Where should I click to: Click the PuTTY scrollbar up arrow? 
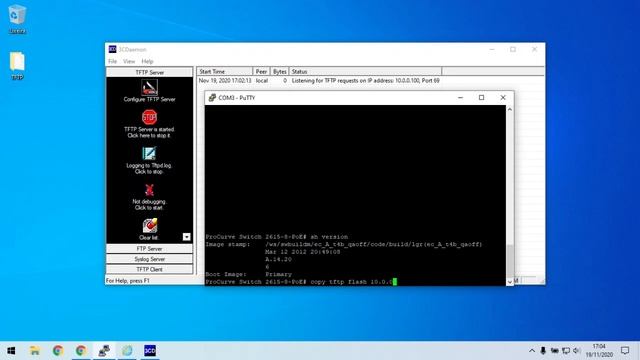pyautogui.click(x=509, y=109)
